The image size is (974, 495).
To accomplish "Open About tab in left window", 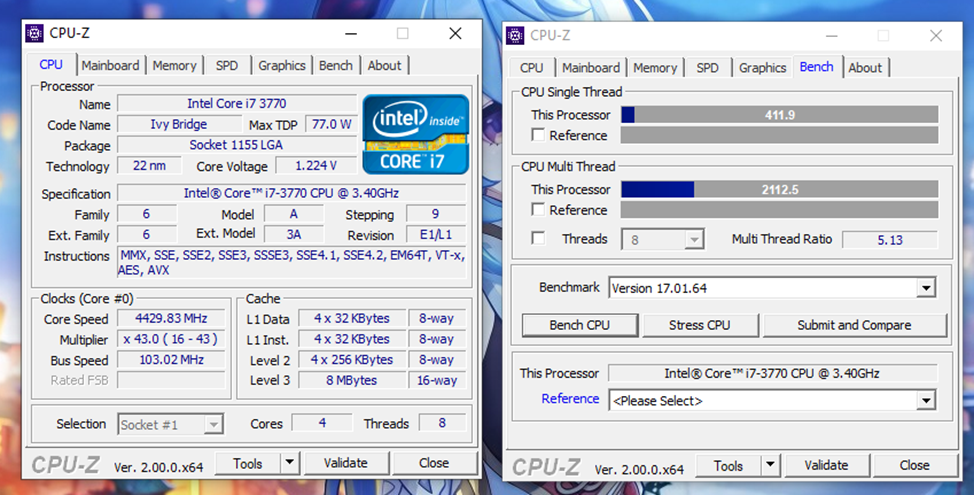I will [385, 65].
